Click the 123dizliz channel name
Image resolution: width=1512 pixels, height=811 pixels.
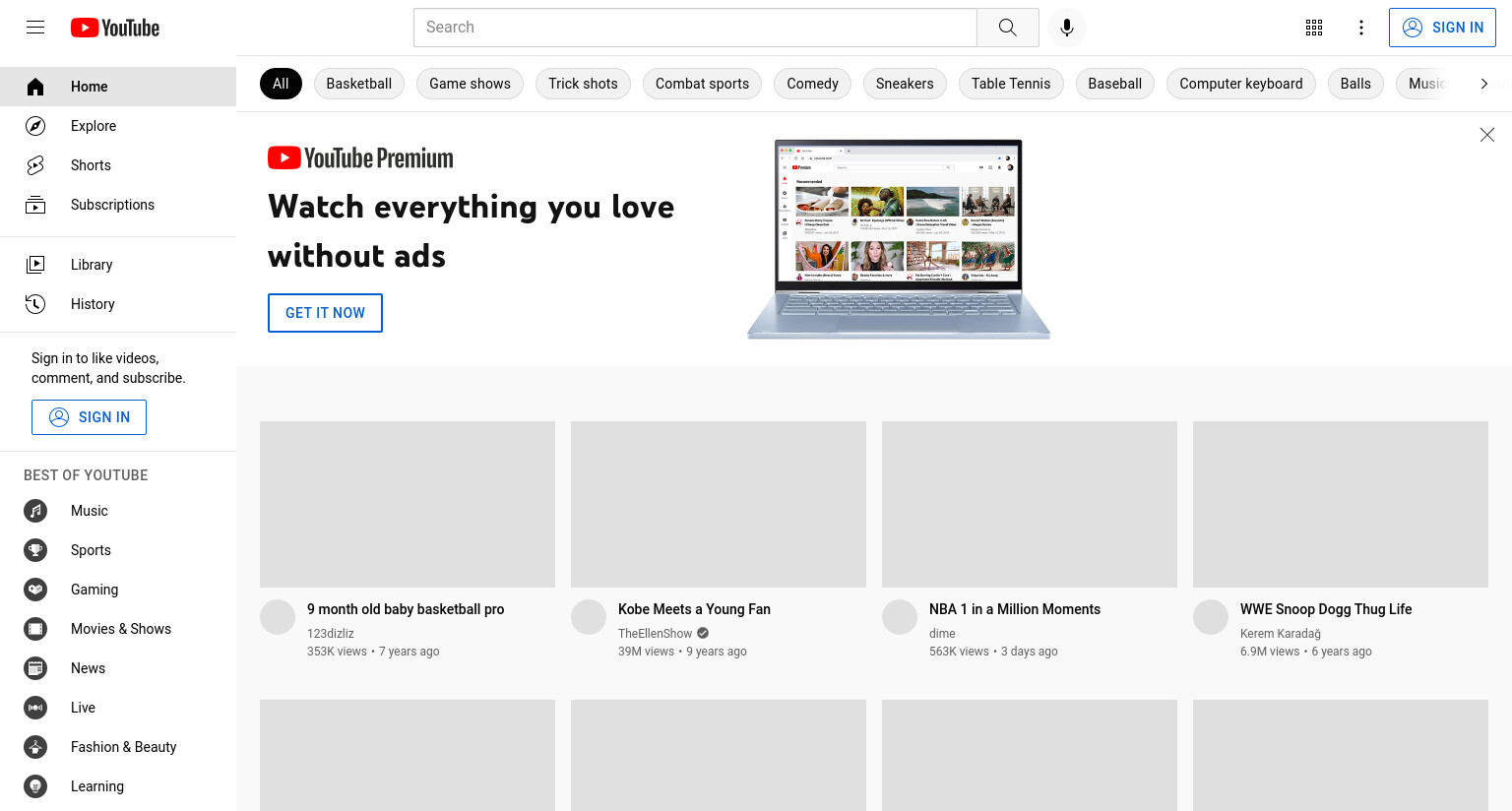[331, 634]
